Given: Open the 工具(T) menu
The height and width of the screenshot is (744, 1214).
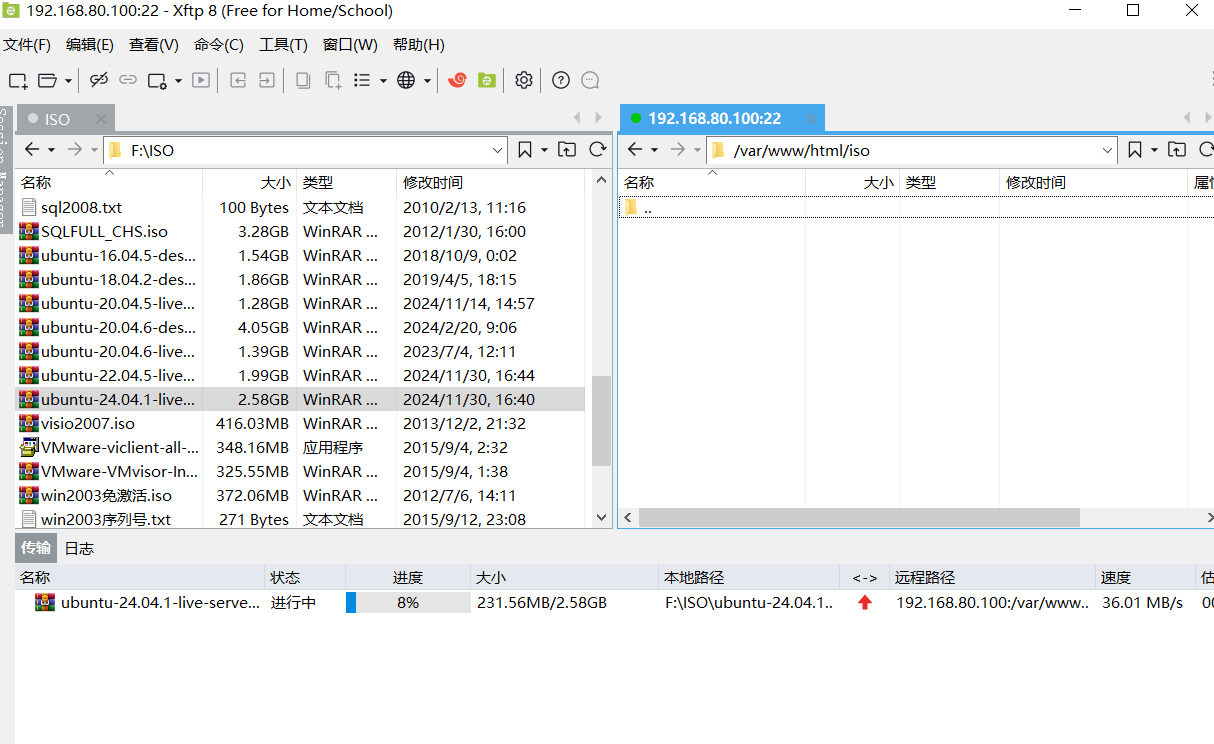Looking at the screenshot, I should pyautogui.click(x=283, y=45).
